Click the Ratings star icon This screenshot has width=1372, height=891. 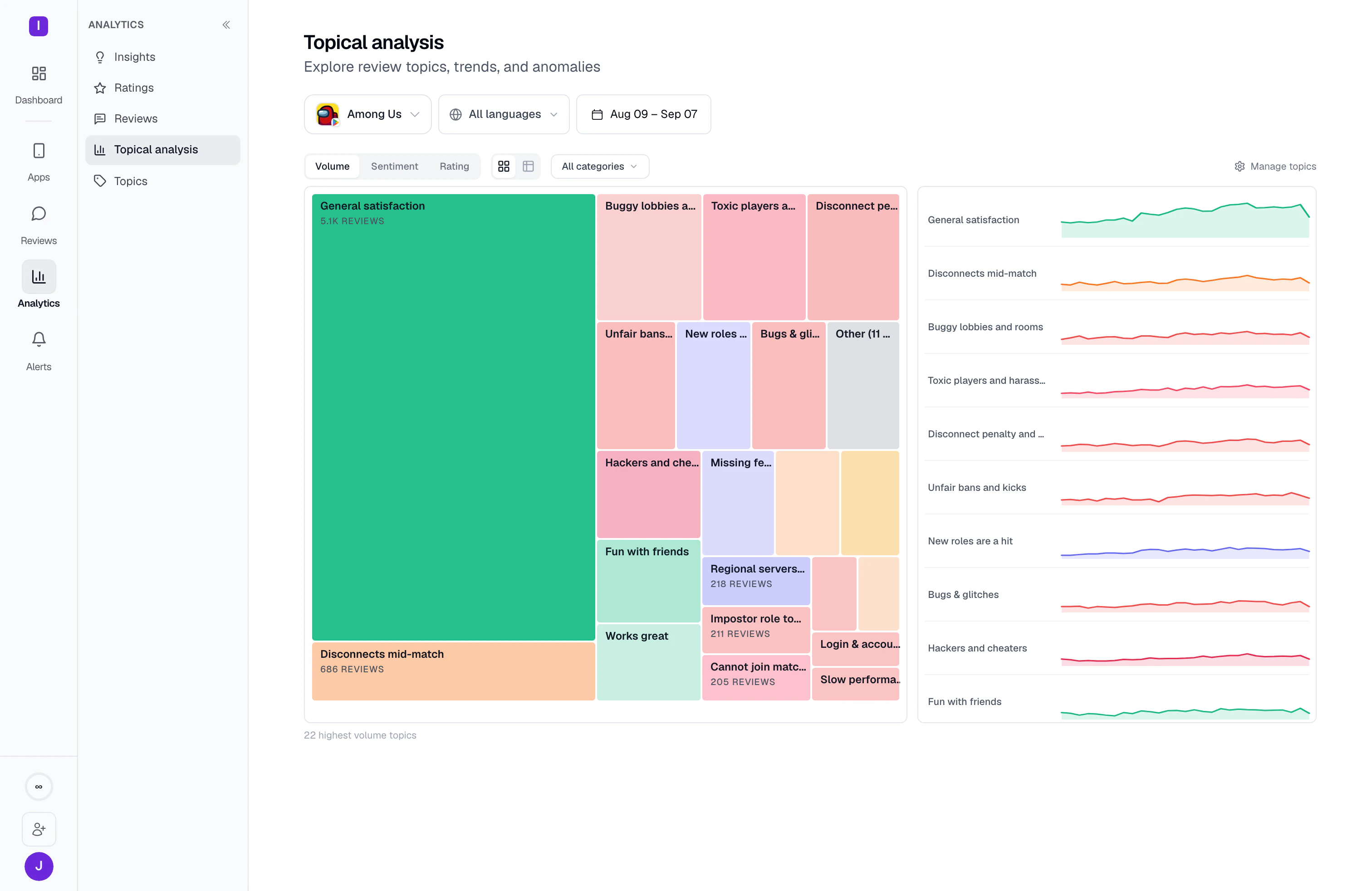pyautogui.click(x=100, y=88)
